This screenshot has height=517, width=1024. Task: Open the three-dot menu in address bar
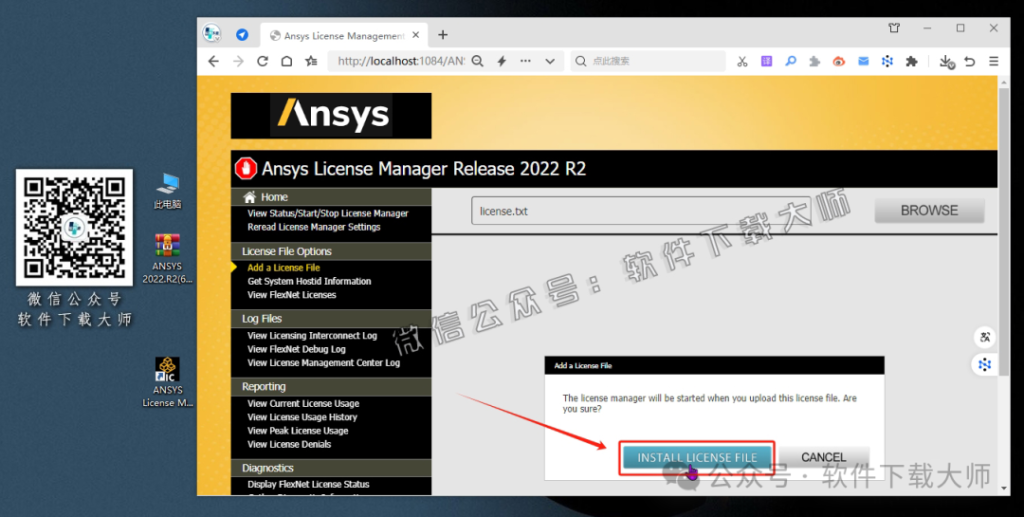pos(526,61)
